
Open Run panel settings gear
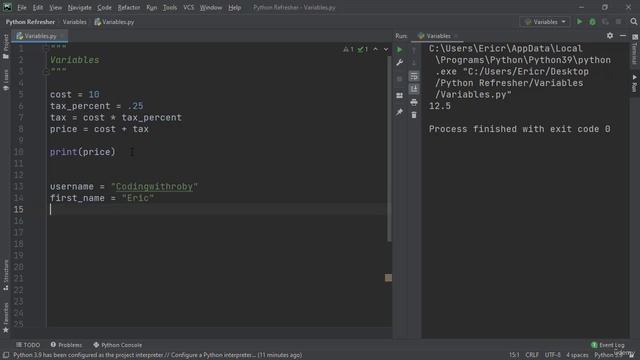tap(610, 36)
